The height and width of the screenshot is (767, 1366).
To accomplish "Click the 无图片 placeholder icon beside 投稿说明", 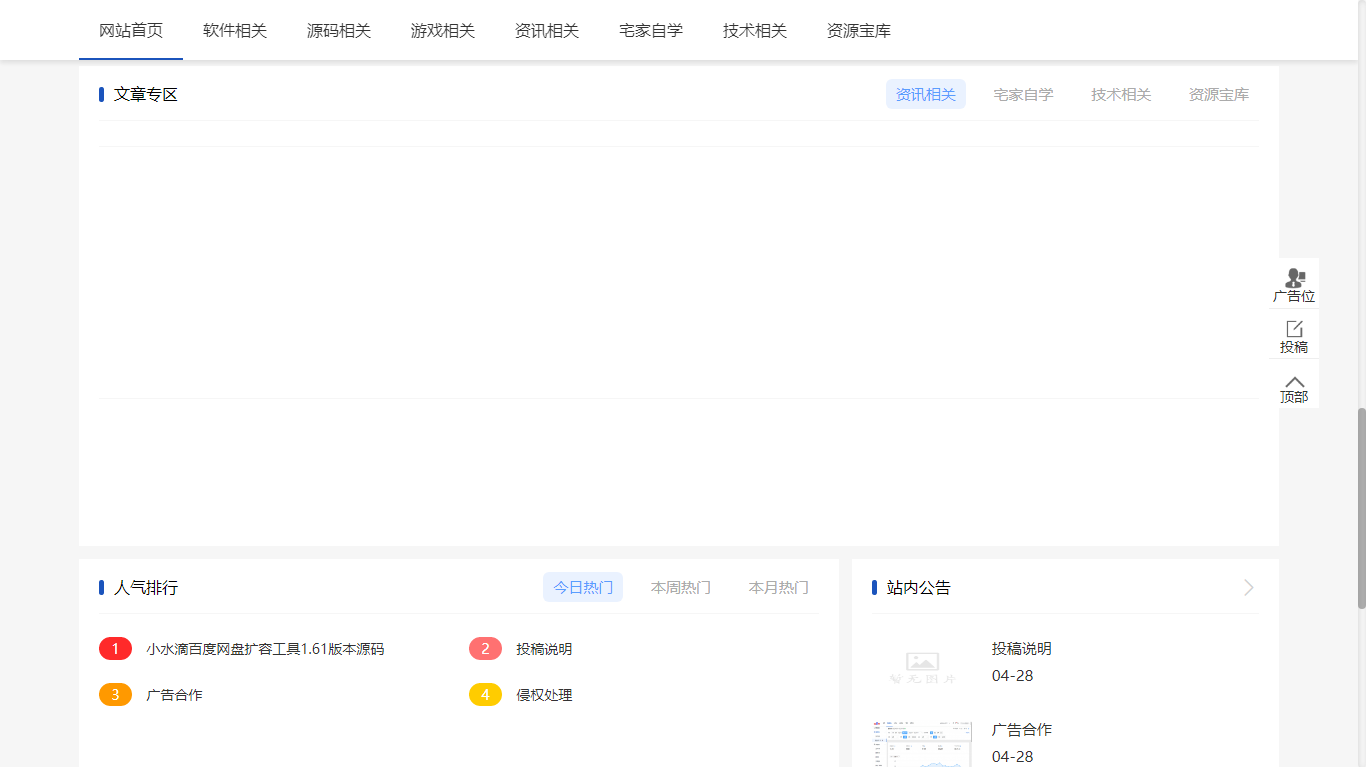I will click(x=920, y=663).
